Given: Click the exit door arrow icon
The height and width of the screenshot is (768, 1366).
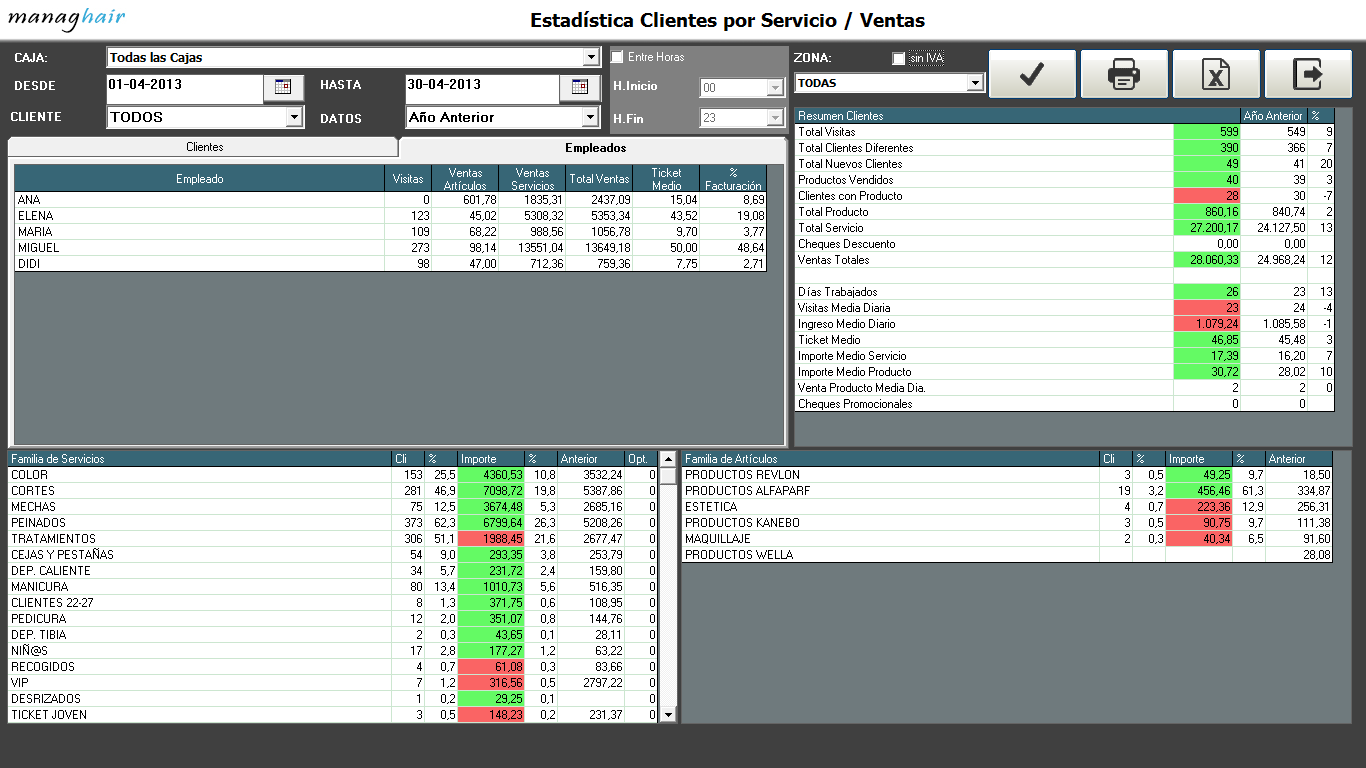Looking at the screenshot, I should [1308, 74].
